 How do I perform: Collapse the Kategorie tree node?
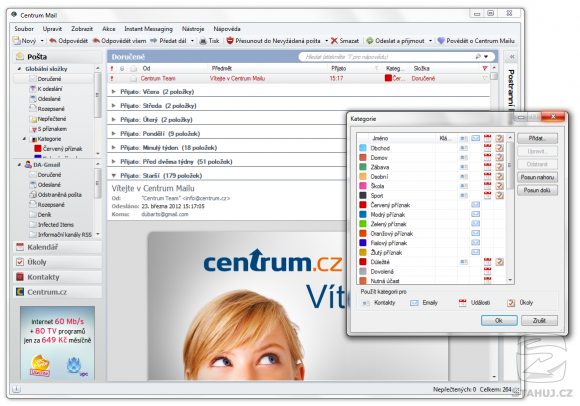[24, 139]
